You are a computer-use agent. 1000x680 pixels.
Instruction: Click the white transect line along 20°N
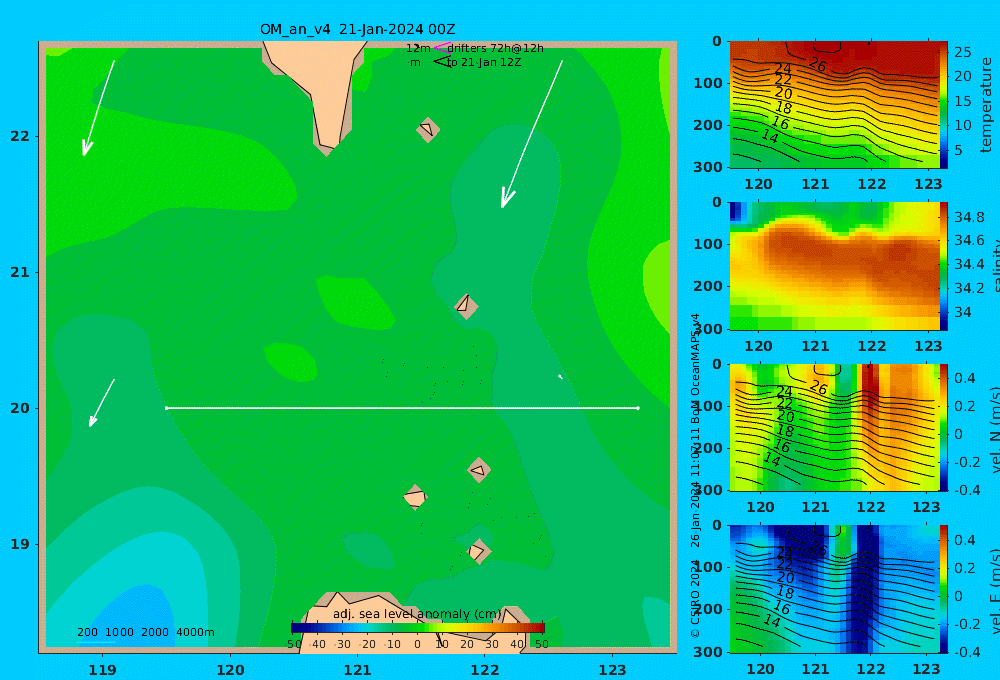point(402,408)
